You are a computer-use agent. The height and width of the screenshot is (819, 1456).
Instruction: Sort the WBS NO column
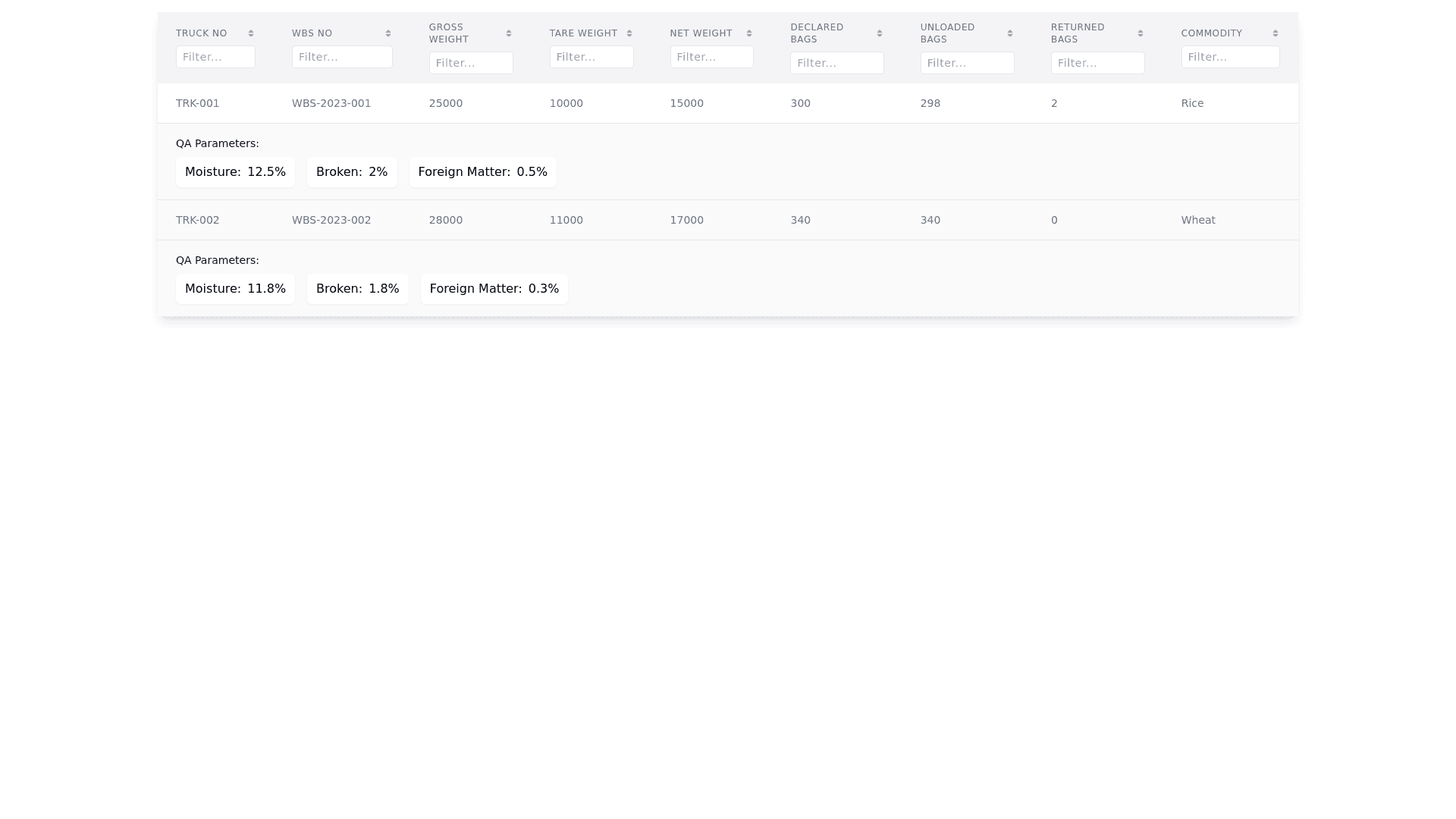pyautogui.click(x=388, y=33)
